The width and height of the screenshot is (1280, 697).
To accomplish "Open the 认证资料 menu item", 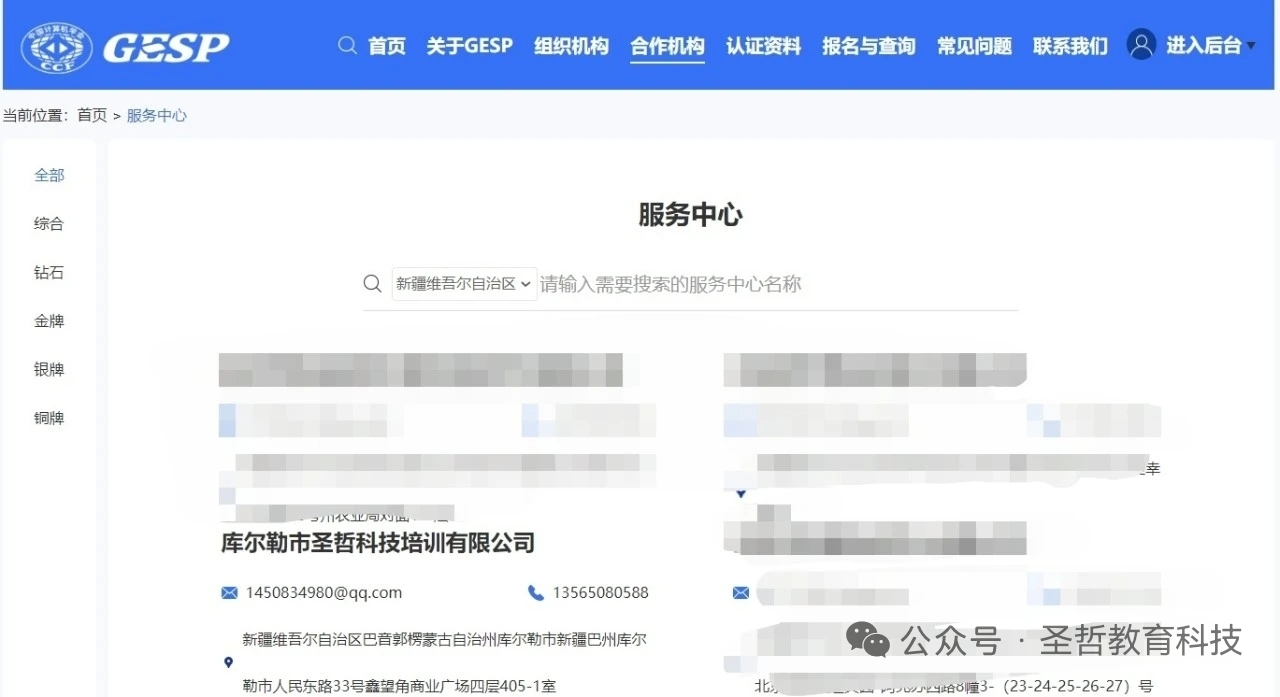I will pos(763,46).
